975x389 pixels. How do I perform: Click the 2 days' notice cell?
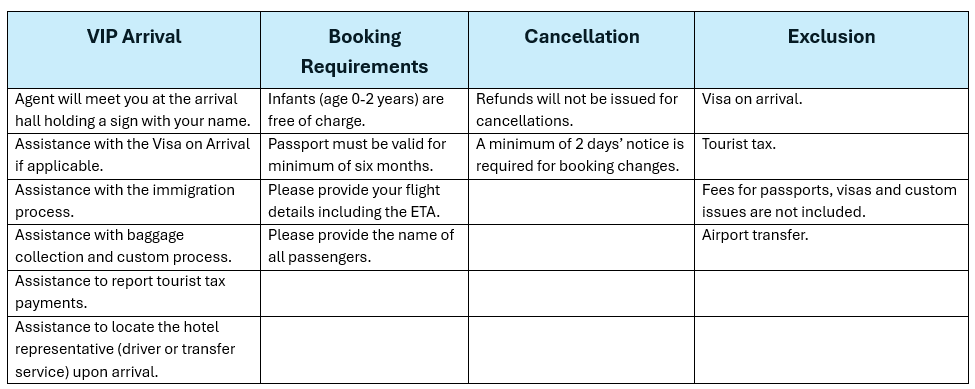coord(581,156)
